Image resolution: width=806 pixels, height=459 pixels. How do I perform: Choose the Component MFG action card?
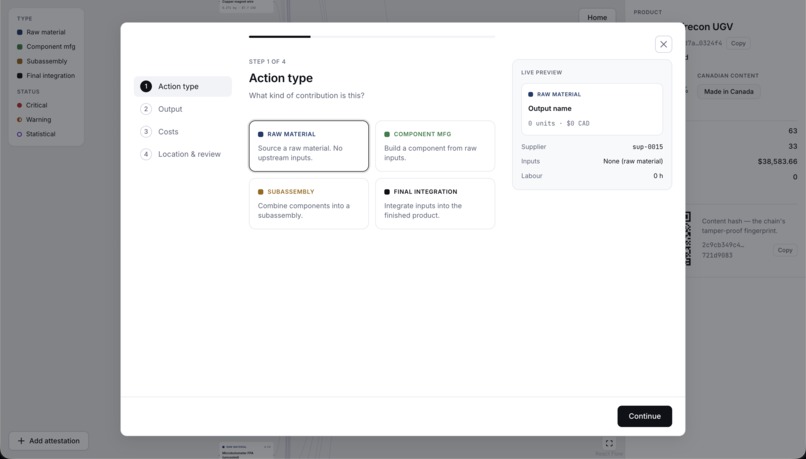435,146
